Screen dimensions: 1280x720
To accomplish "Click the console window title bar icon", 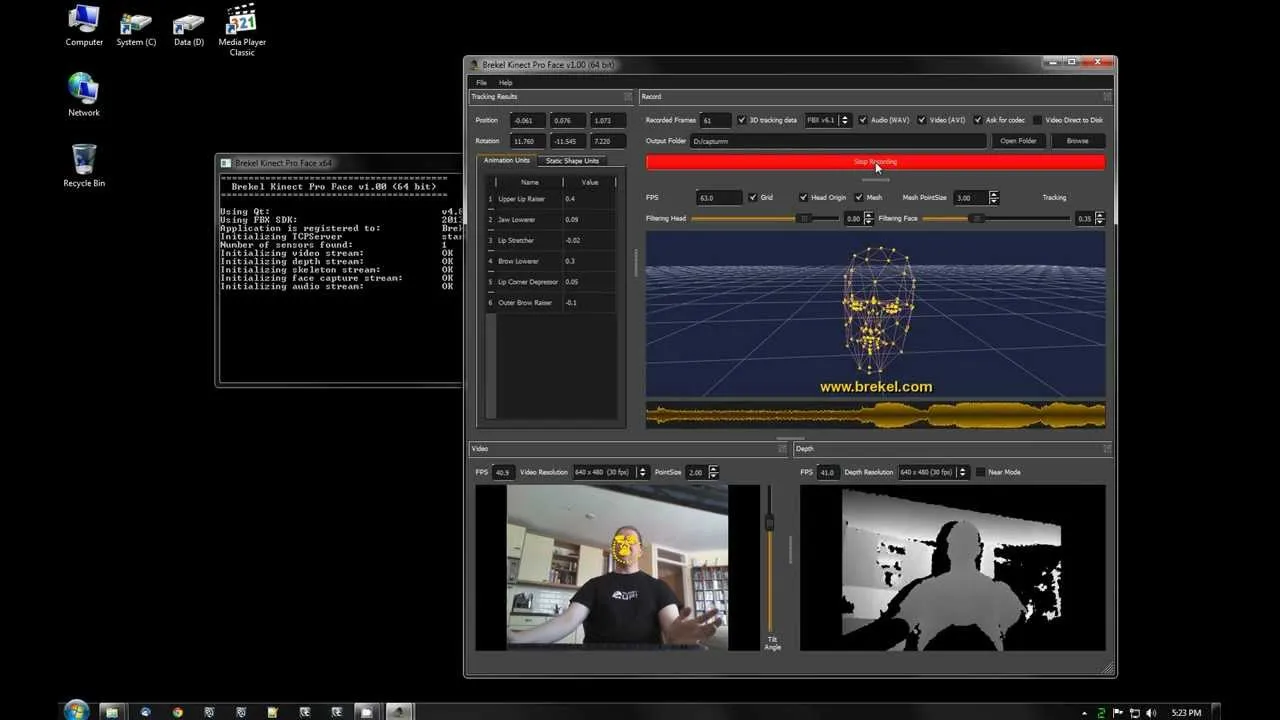I will tap(226, 163).
